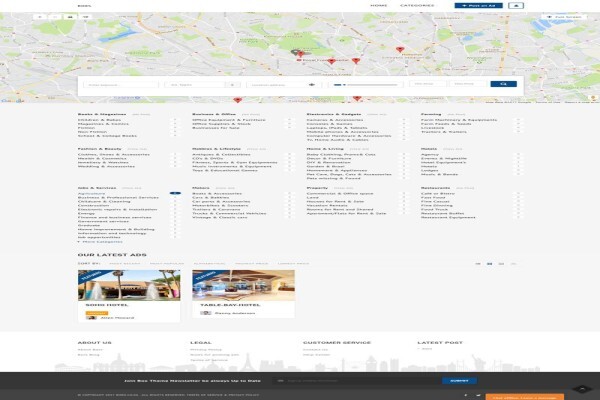Click the Danny Anderson avatar on Table-Bay-Hotel card
Viewport: 600px width, 400px height.
(x=205, y=313)
